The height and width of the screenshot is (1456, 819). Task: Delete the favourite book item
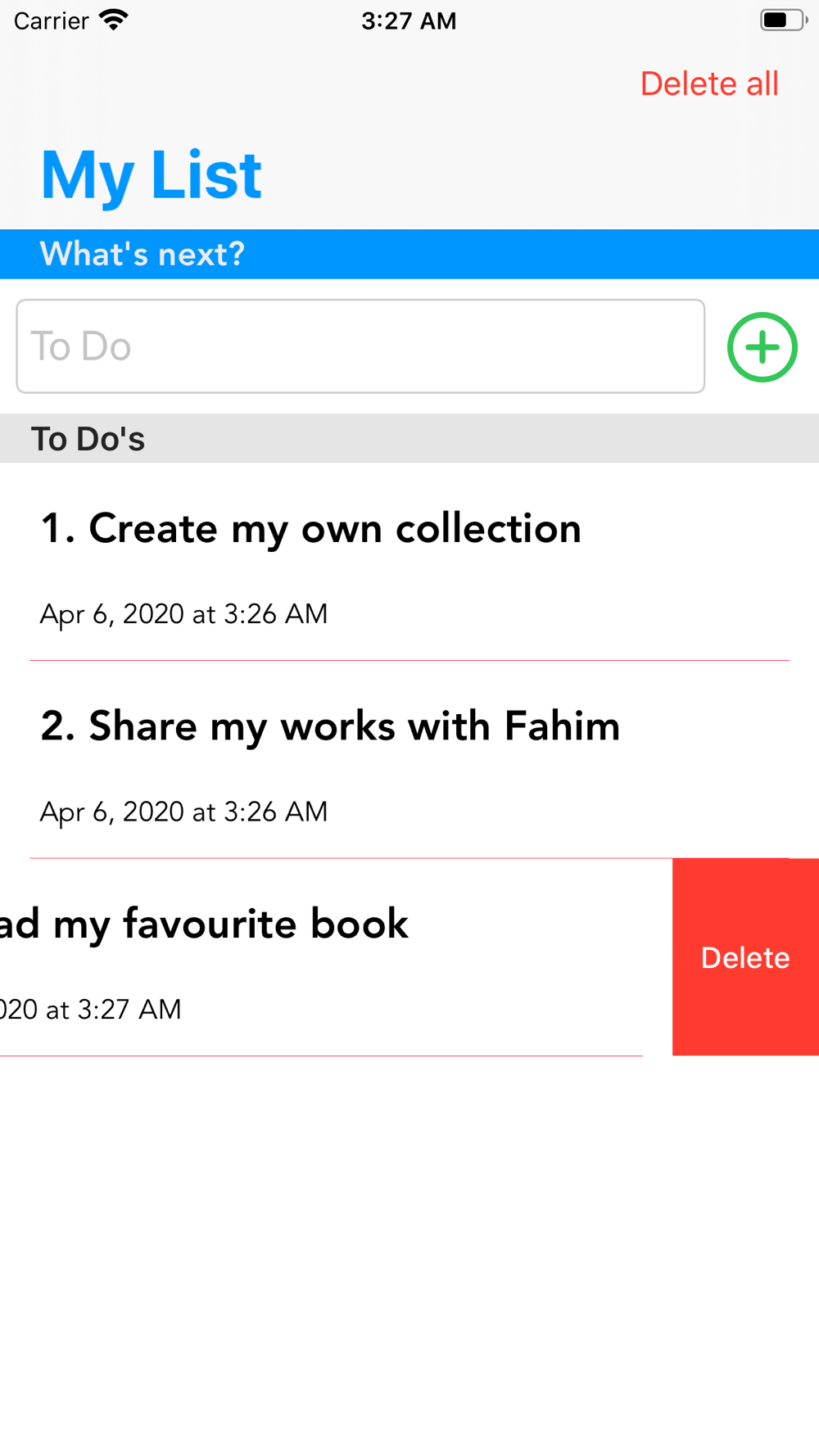point(745,957)
